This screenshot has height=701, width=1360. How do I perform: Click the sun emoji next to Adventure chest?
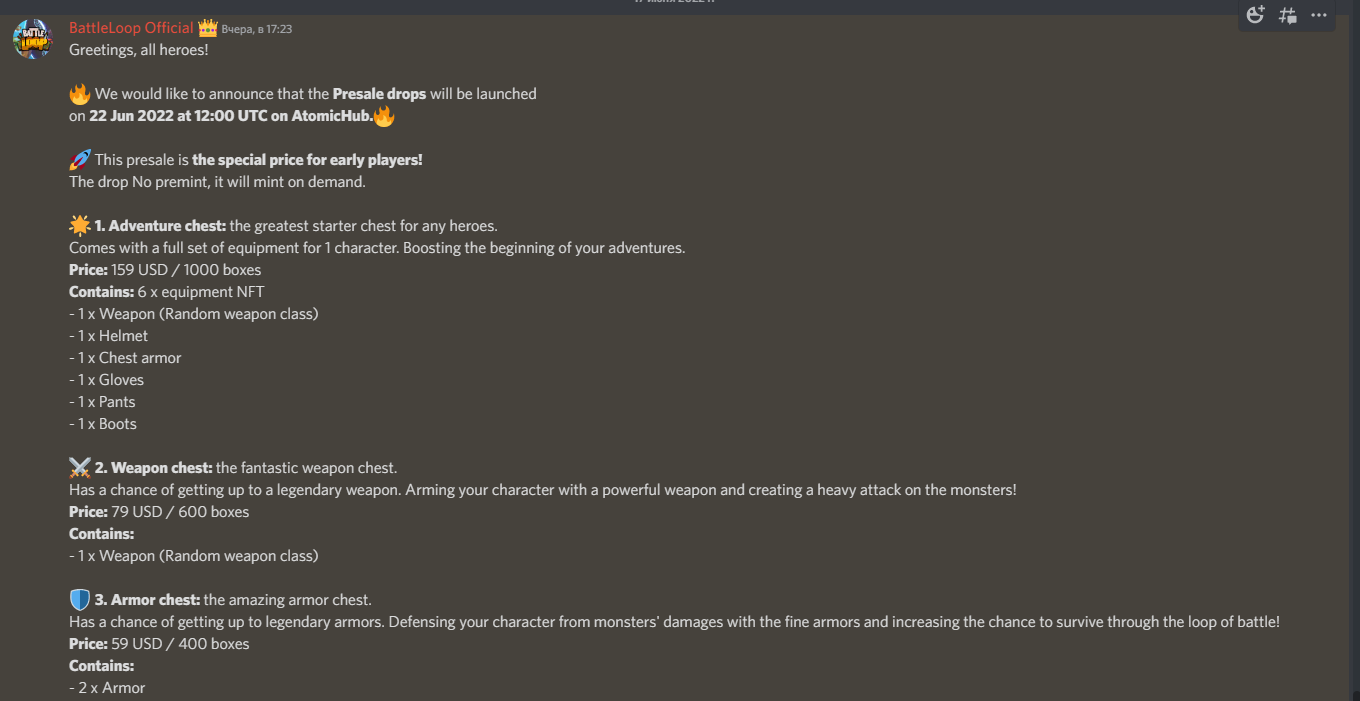click(80, 226)
